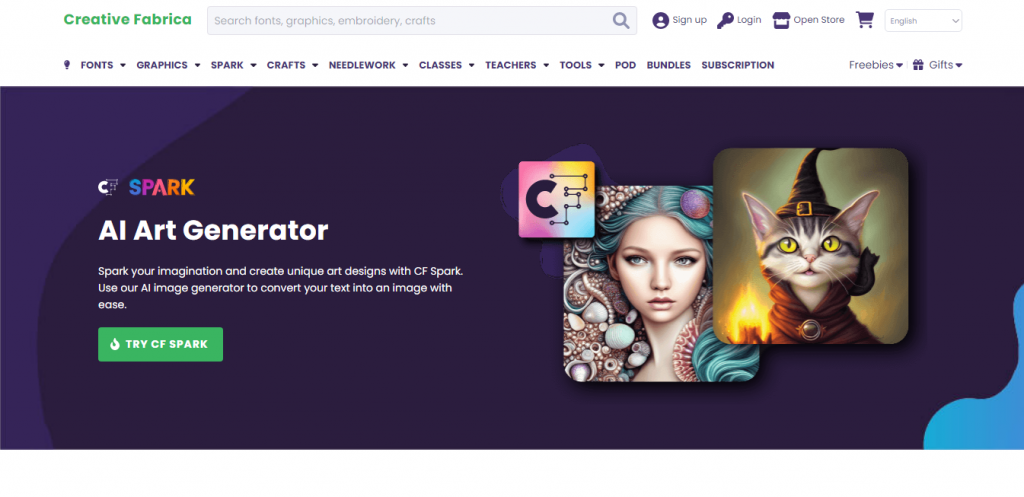Click the Open Store shop icon
The height and width of the screenshot is (497, 1024).
pos(781,20)
